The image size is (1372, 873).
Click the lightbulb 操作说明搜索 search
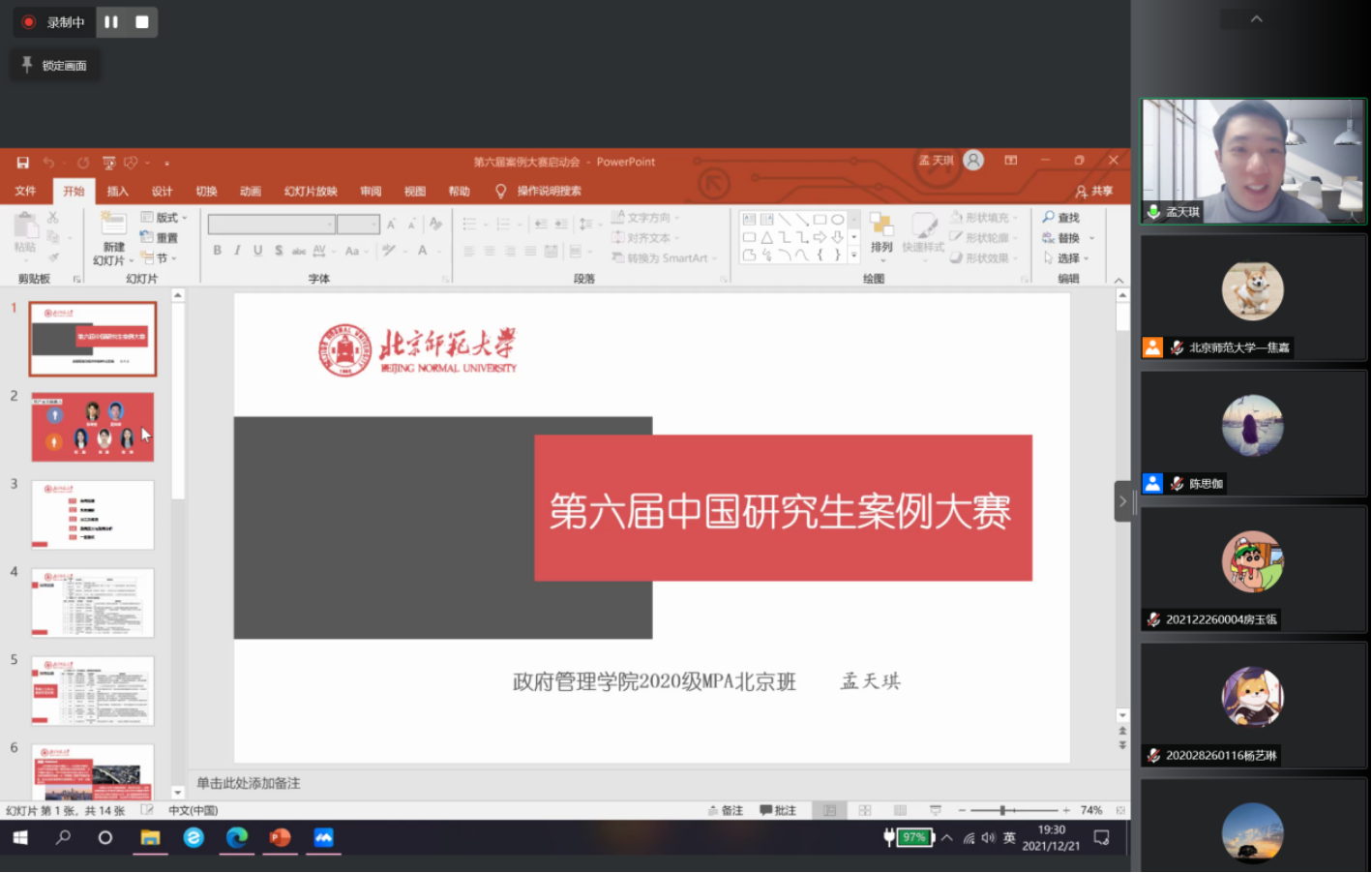[538, 192]
